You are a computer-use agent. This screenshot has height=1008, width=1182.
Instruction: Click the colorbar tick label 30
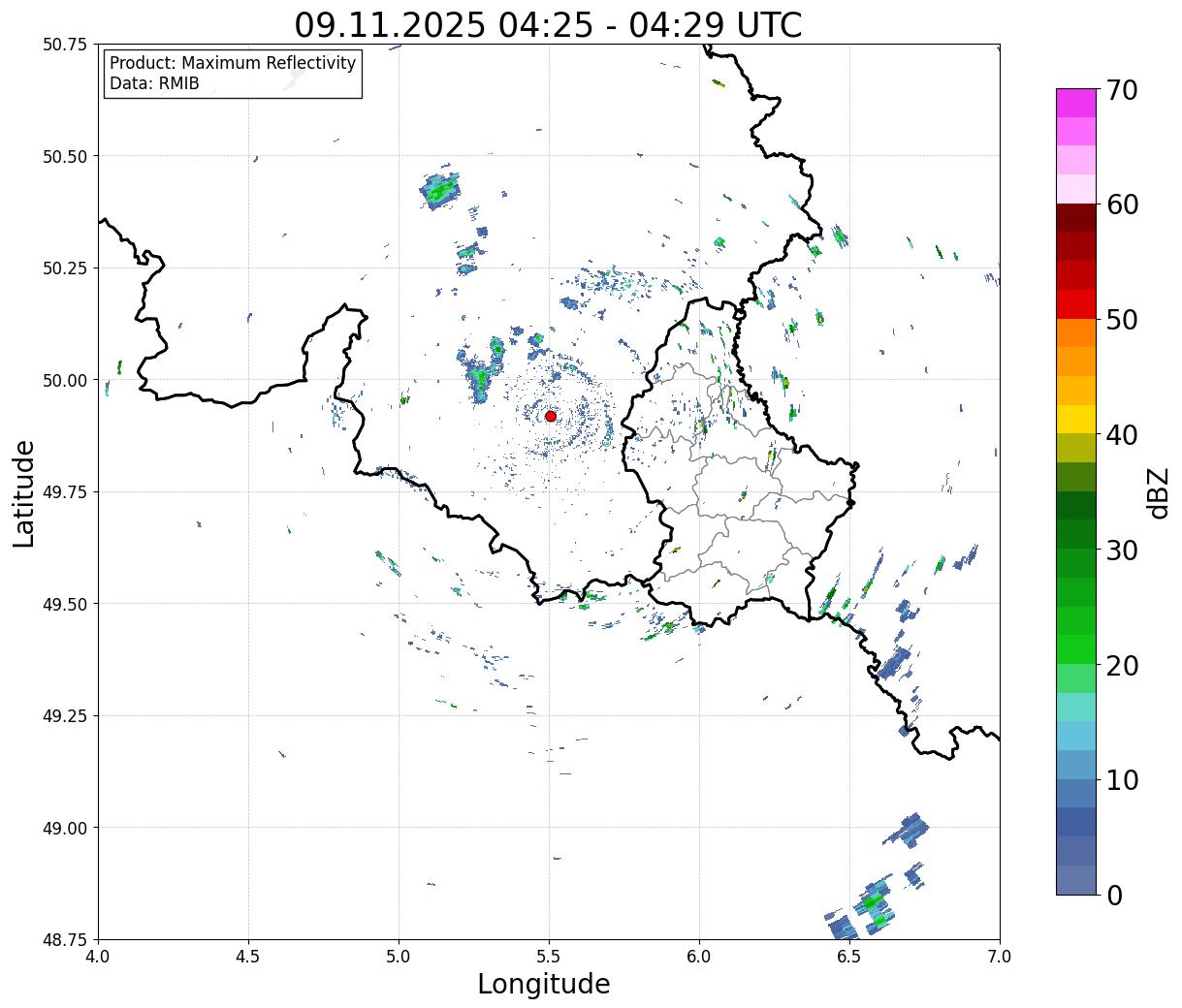click(x=1122, y=550)
